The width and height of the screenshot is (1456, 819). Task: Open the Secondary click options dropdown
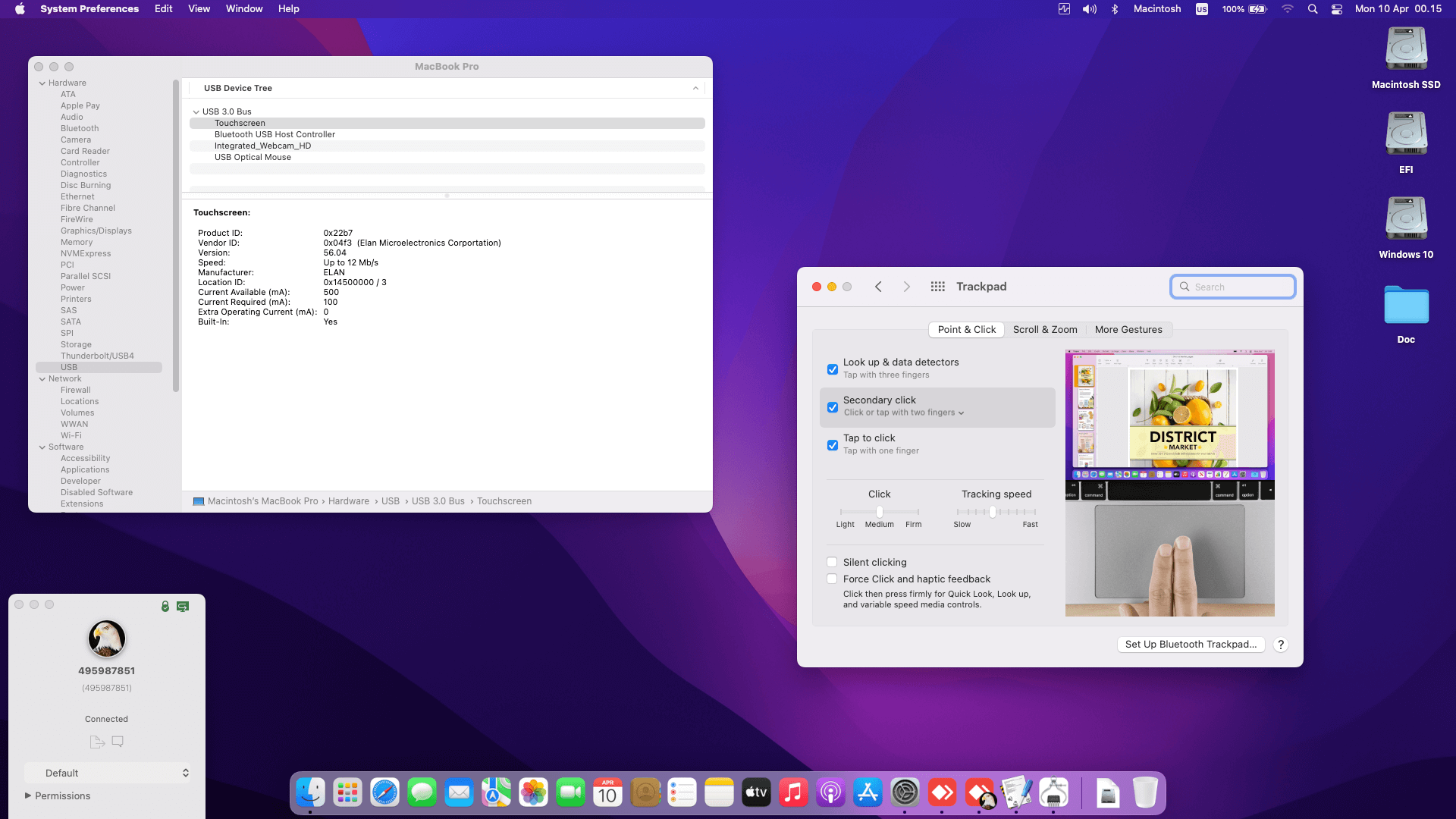[904, 413]
